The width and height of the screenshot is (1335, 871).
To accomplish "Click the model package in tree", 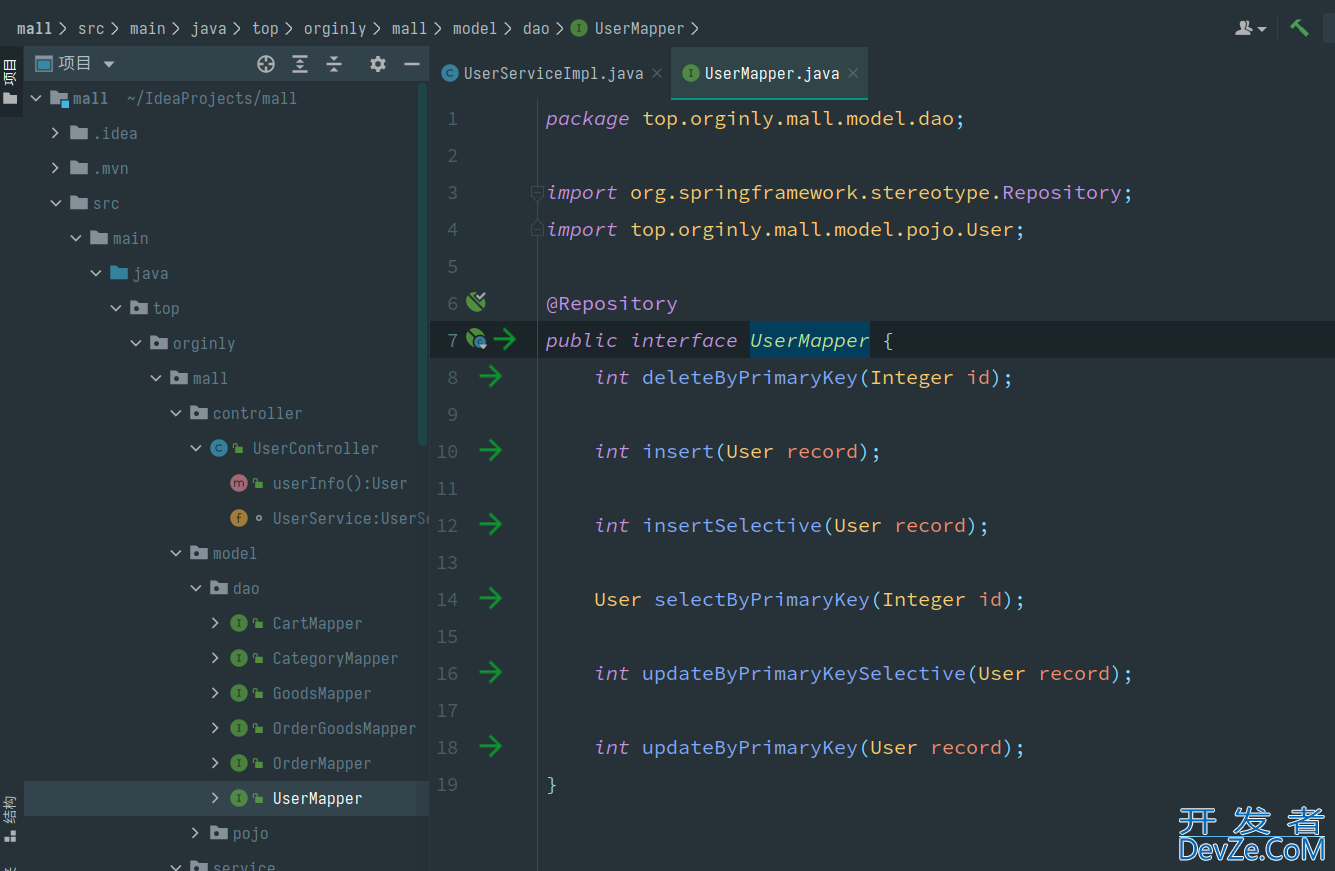I will 234,553.
